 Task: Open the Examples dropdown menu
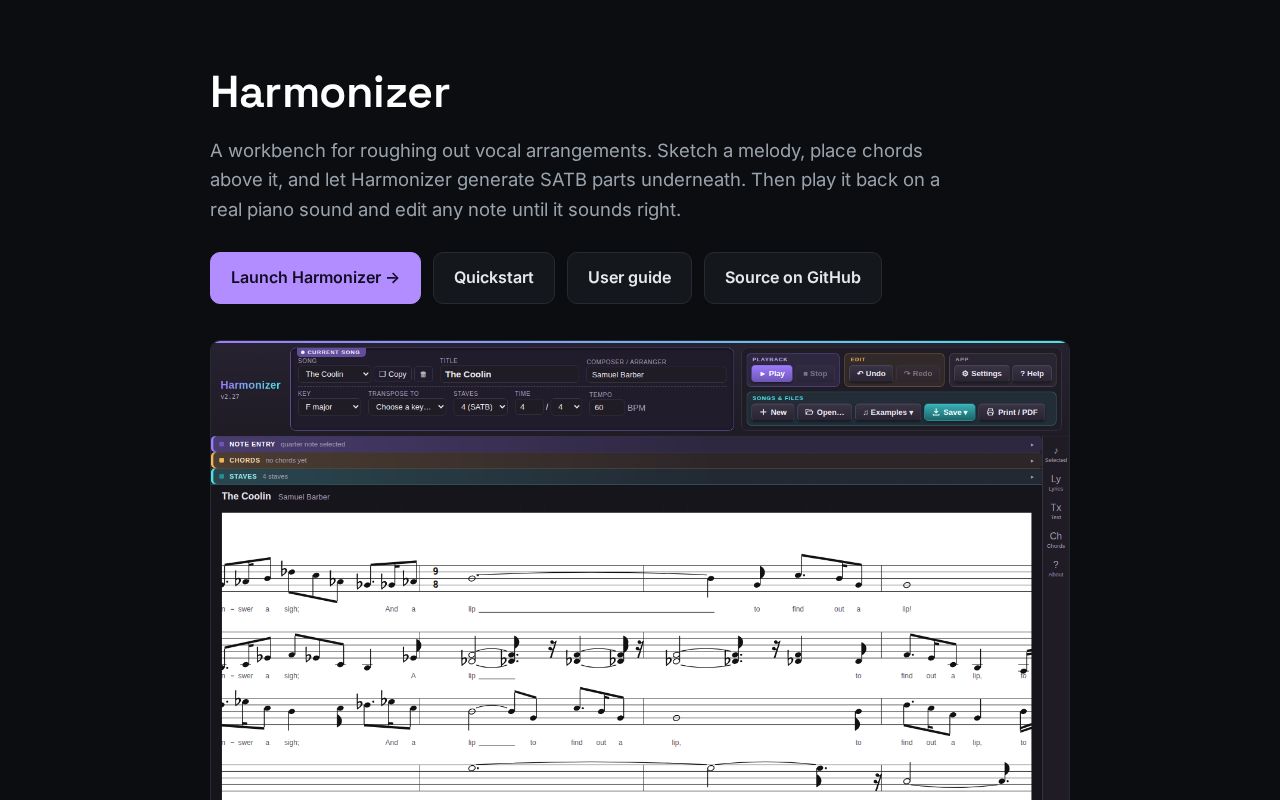pyautogui.click(x=888, y=412)
